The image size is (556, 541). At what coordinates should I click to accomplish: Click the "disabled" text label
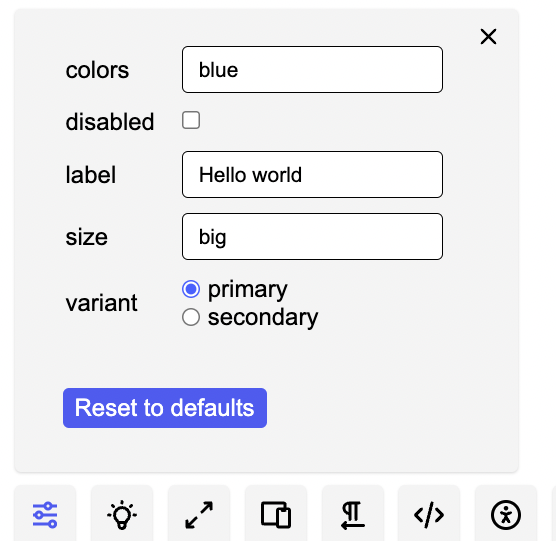(x=110, y=122)
